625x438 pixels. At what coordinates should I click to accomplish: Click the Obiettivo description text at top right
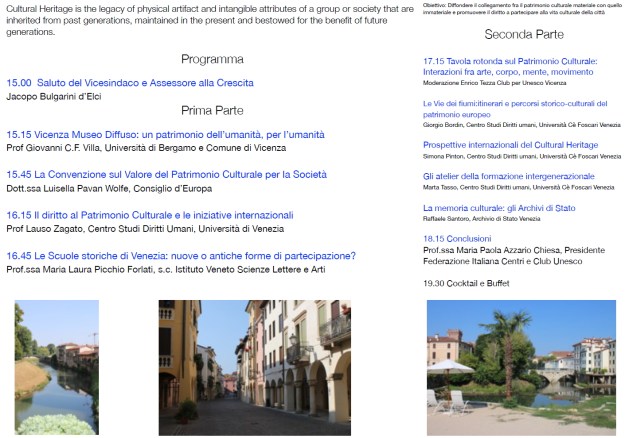520,9
